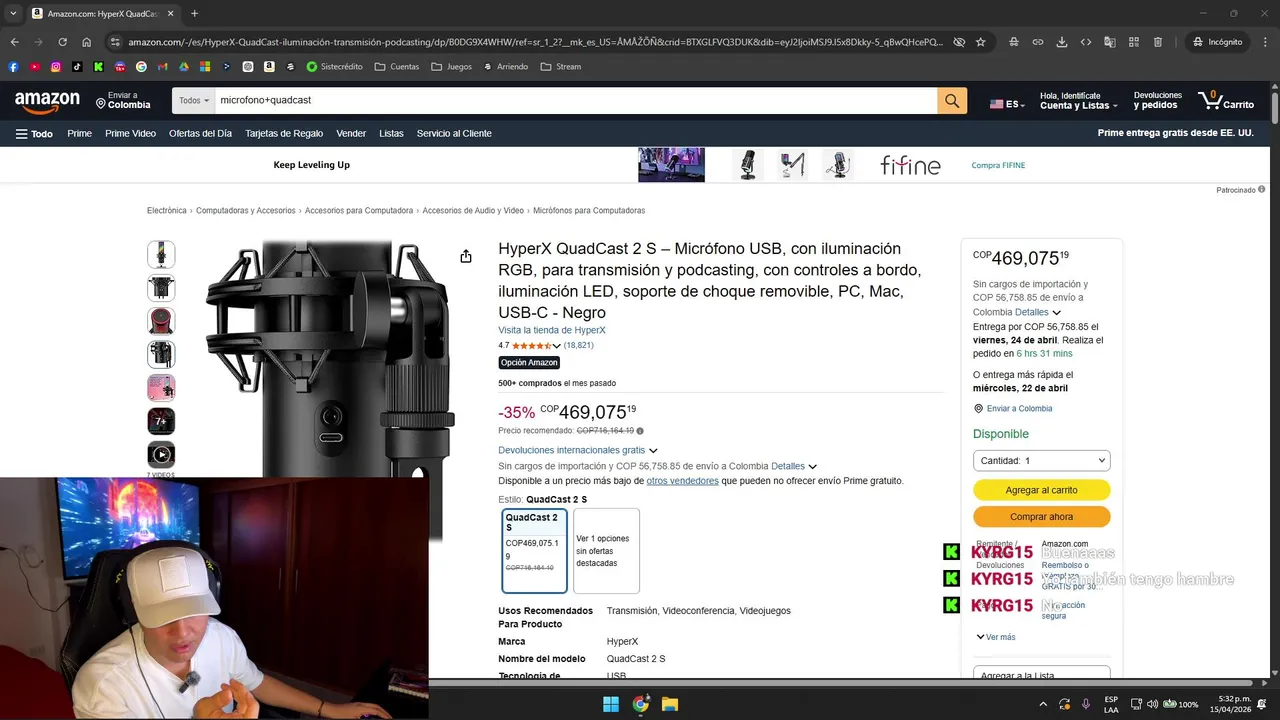Viewport: 1280px width, 720px height.
Task: Click the Amazon search magnifier button
Action: pyautogui.click(x=952, y=101)
